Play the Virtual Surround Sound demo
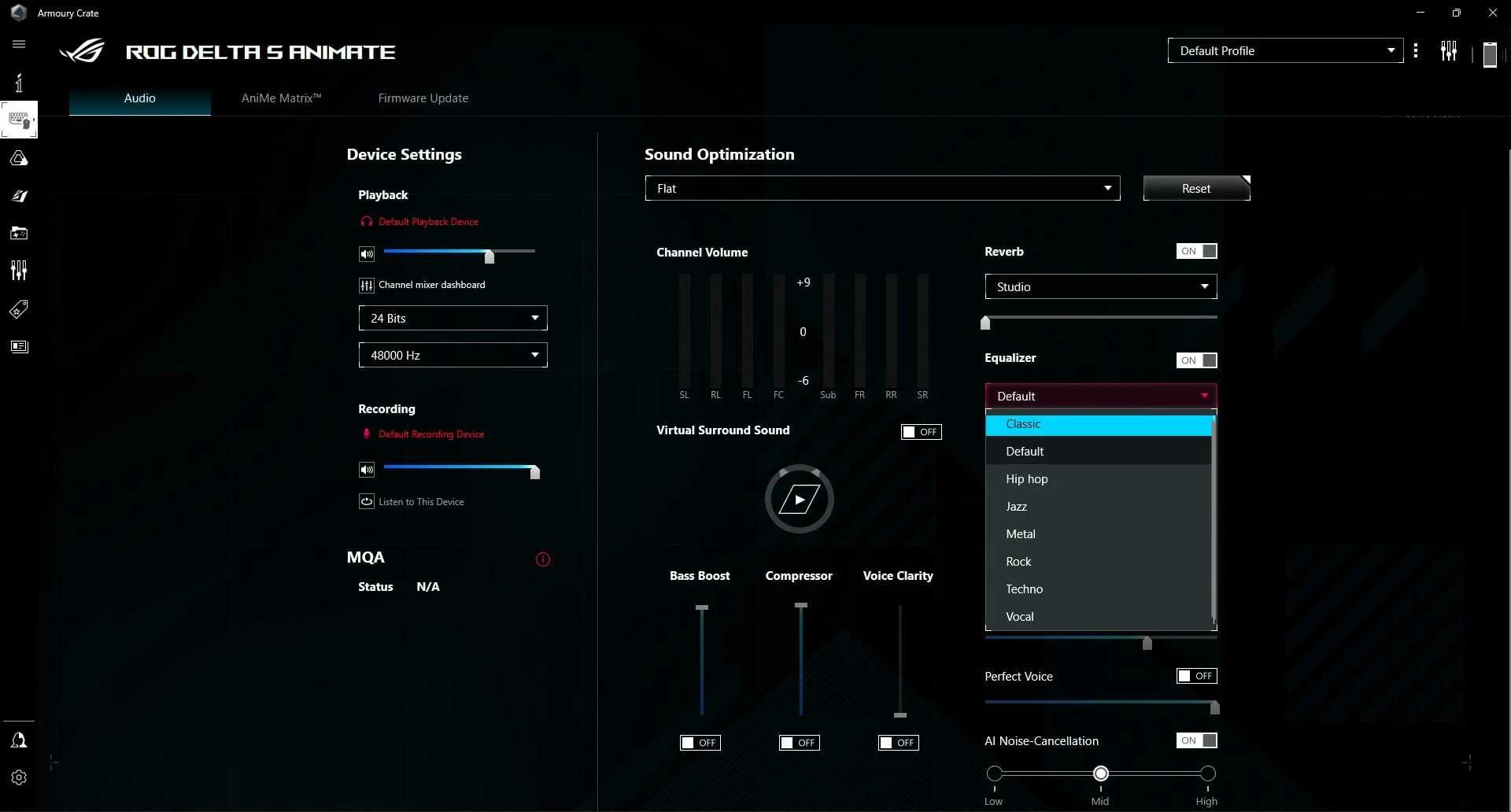This screenshot has height=812, width=1511. (x=800, y=499)
